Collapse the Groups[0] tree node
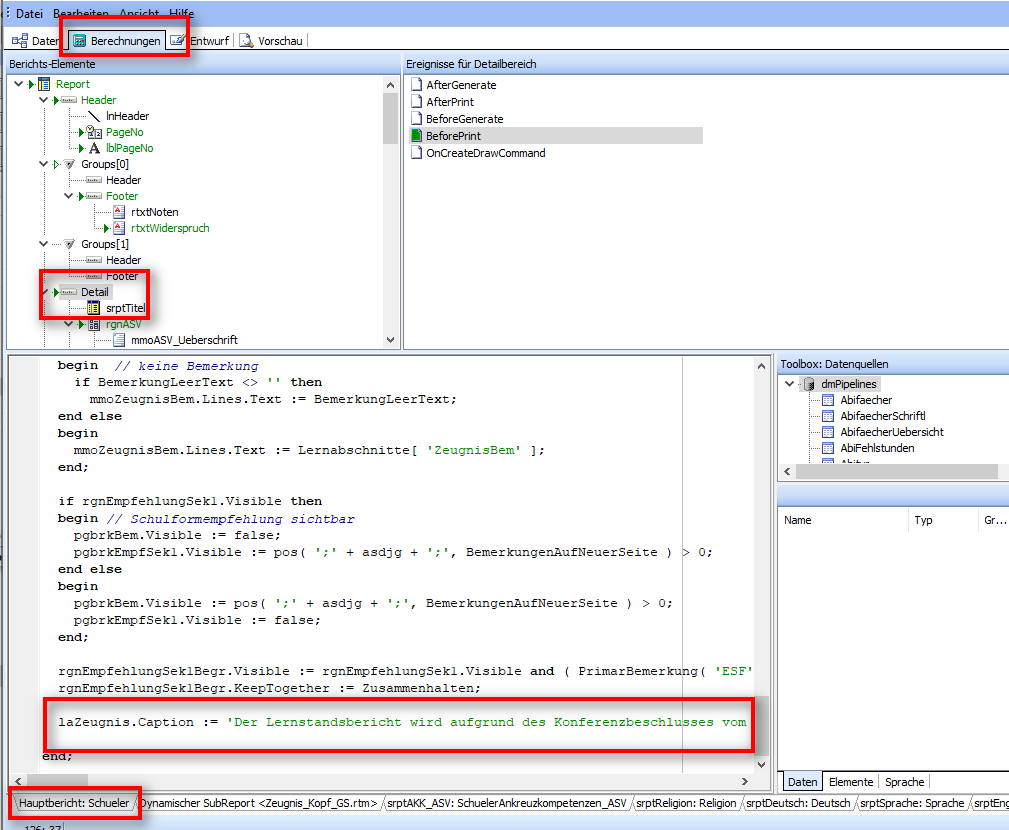This screenshot has height=830, width=1009. pos(43,164)
